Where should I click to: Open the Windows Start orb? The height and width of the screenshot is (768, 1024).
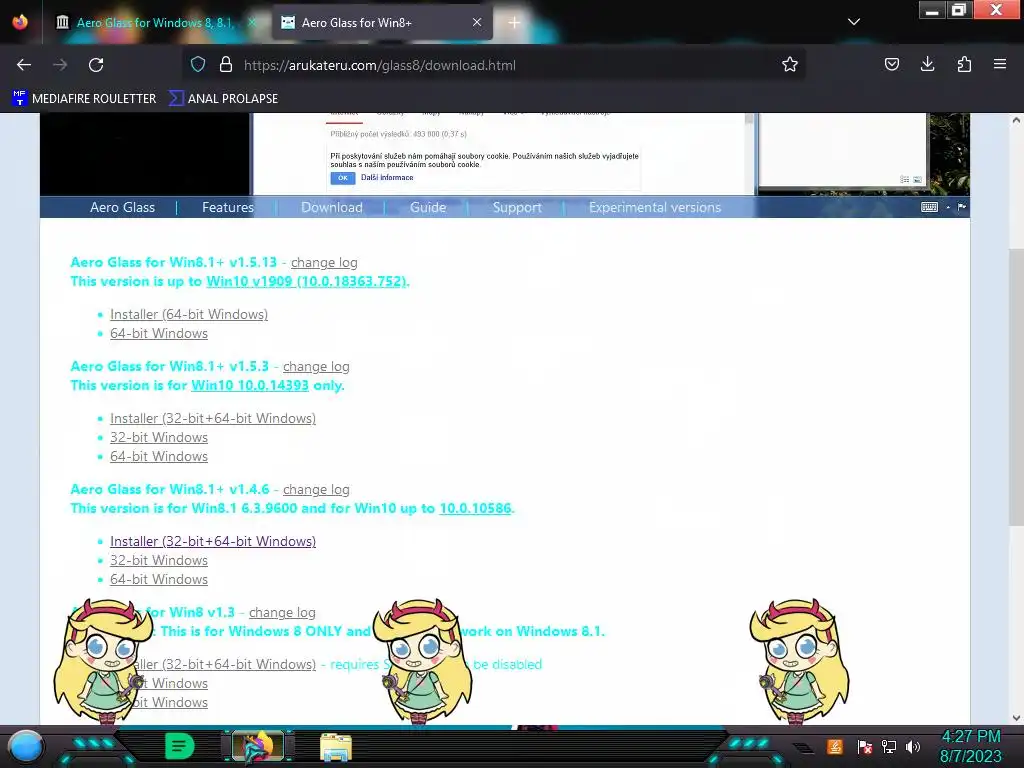click(26, 747)
